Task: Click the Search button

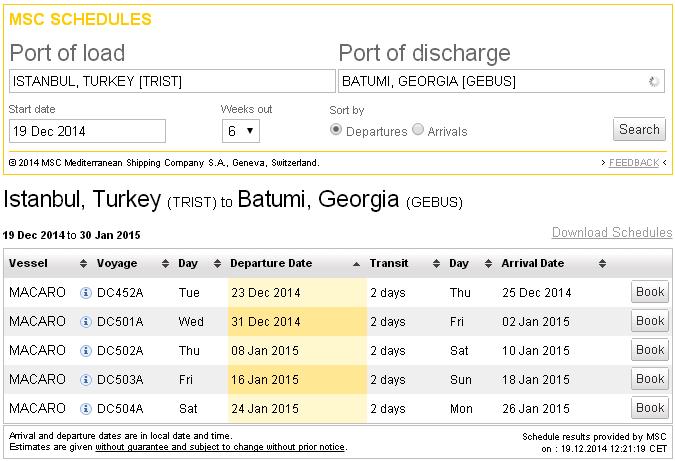Action: pos(639,129)
